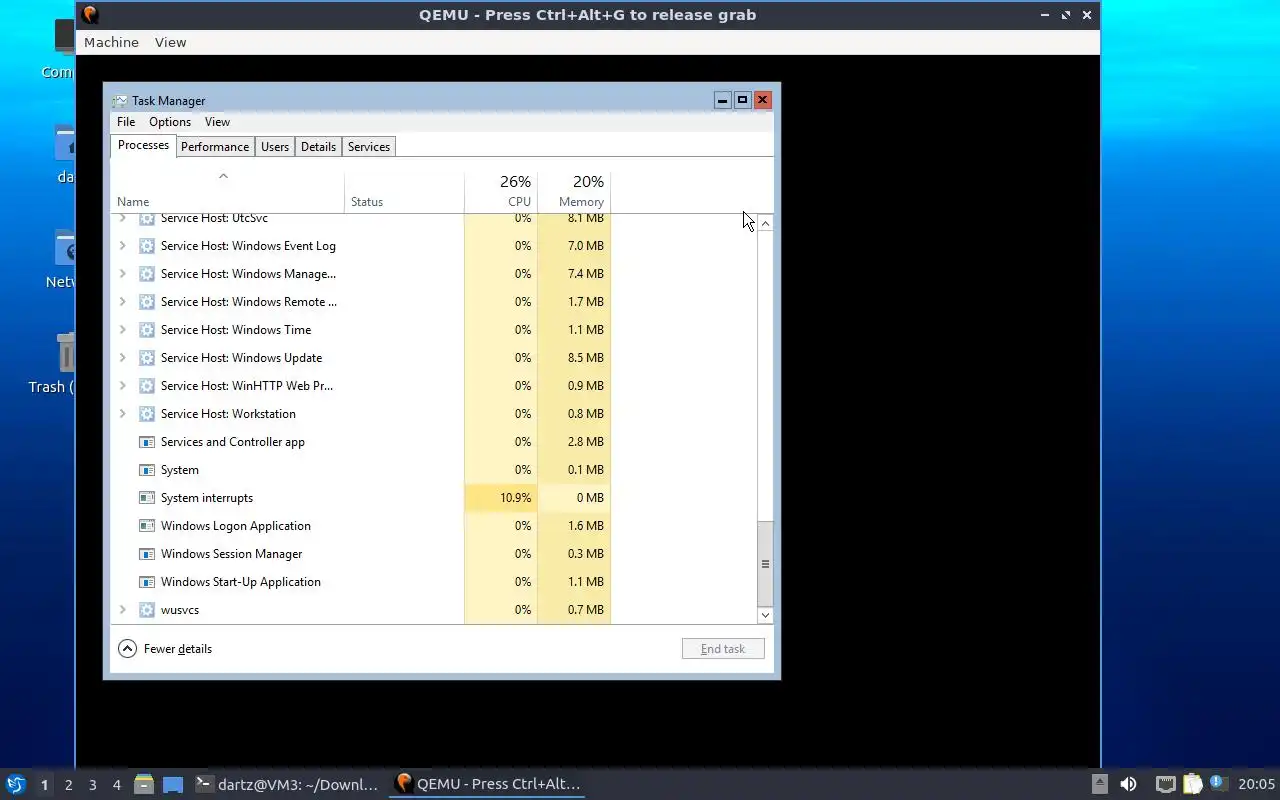The width and height of the screenshot is (1280, 800).
Task: Open the dartz@VM3 terminal taskbar entry
Action: 287,785
